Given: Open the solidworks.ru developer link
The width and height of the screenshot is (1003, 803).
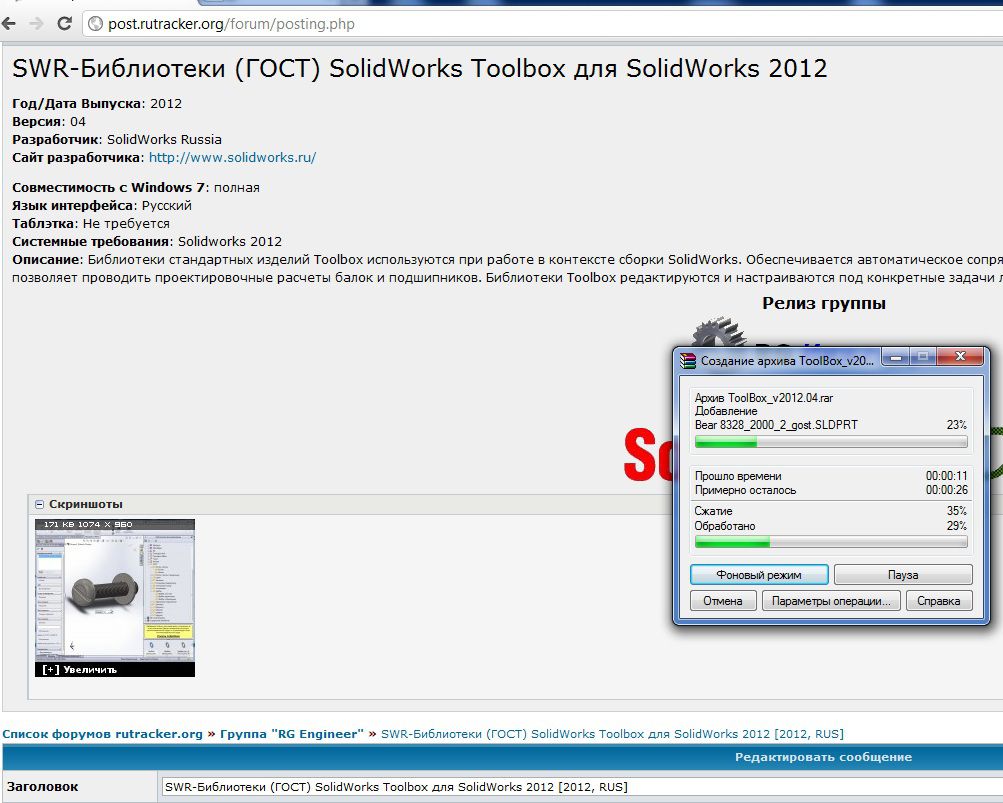Looking at the screenshot, I should tap(232, 157).
